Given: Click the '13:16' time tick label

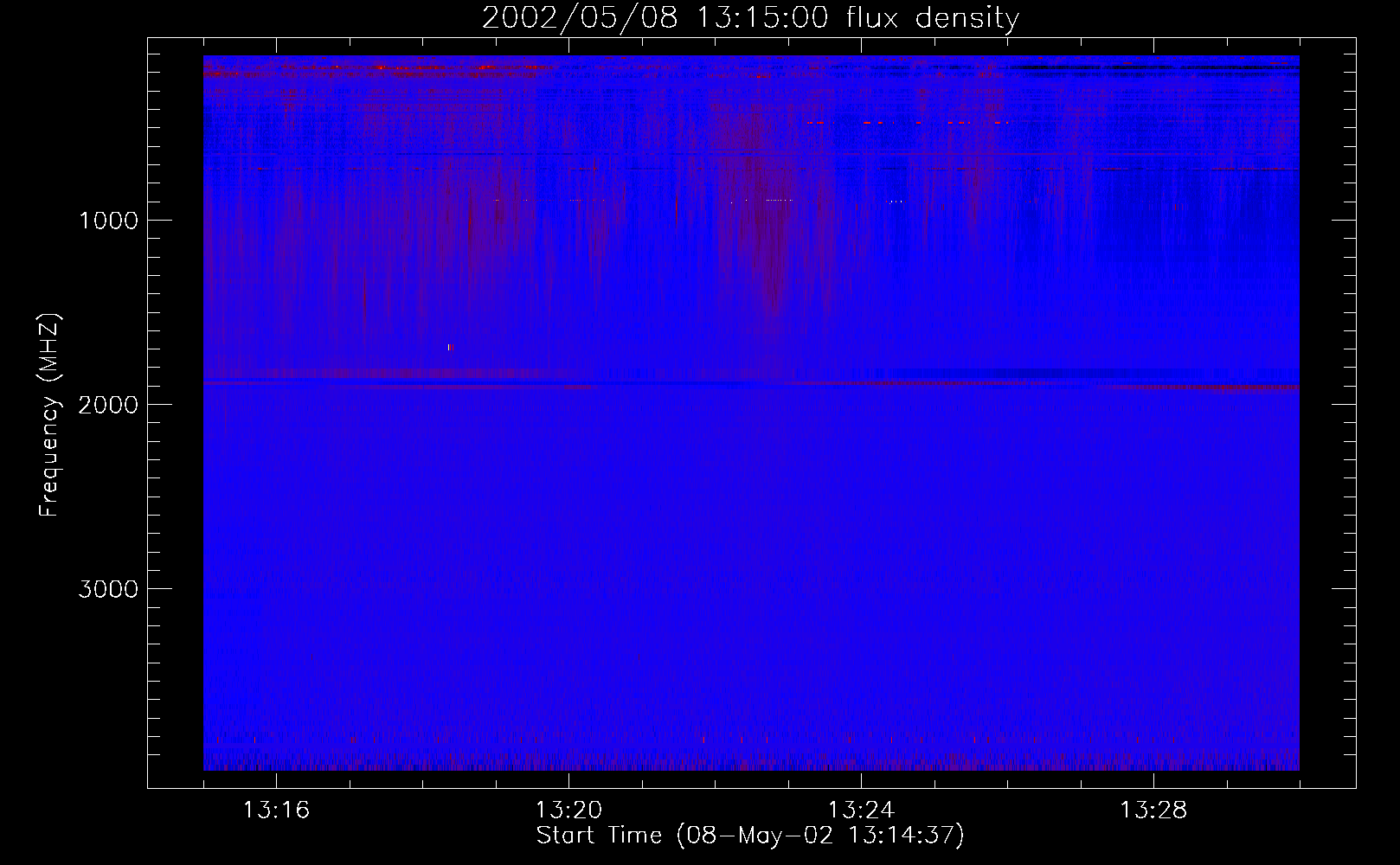Looking at the screenshot, I should click(276, 811).
